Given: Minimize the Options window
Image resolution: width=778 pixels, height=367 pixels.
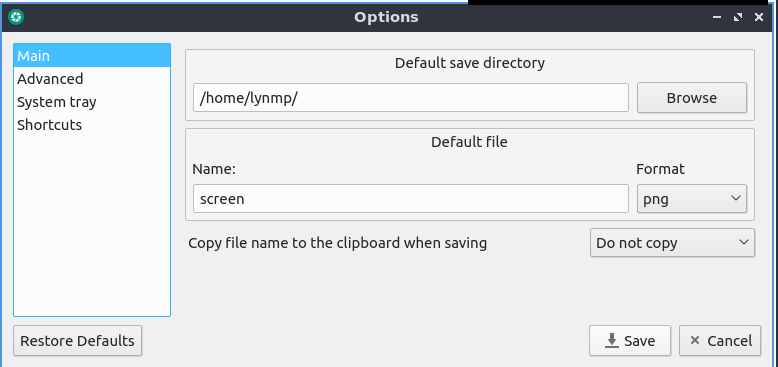Looking at the screenshot, I should (716, 17).
